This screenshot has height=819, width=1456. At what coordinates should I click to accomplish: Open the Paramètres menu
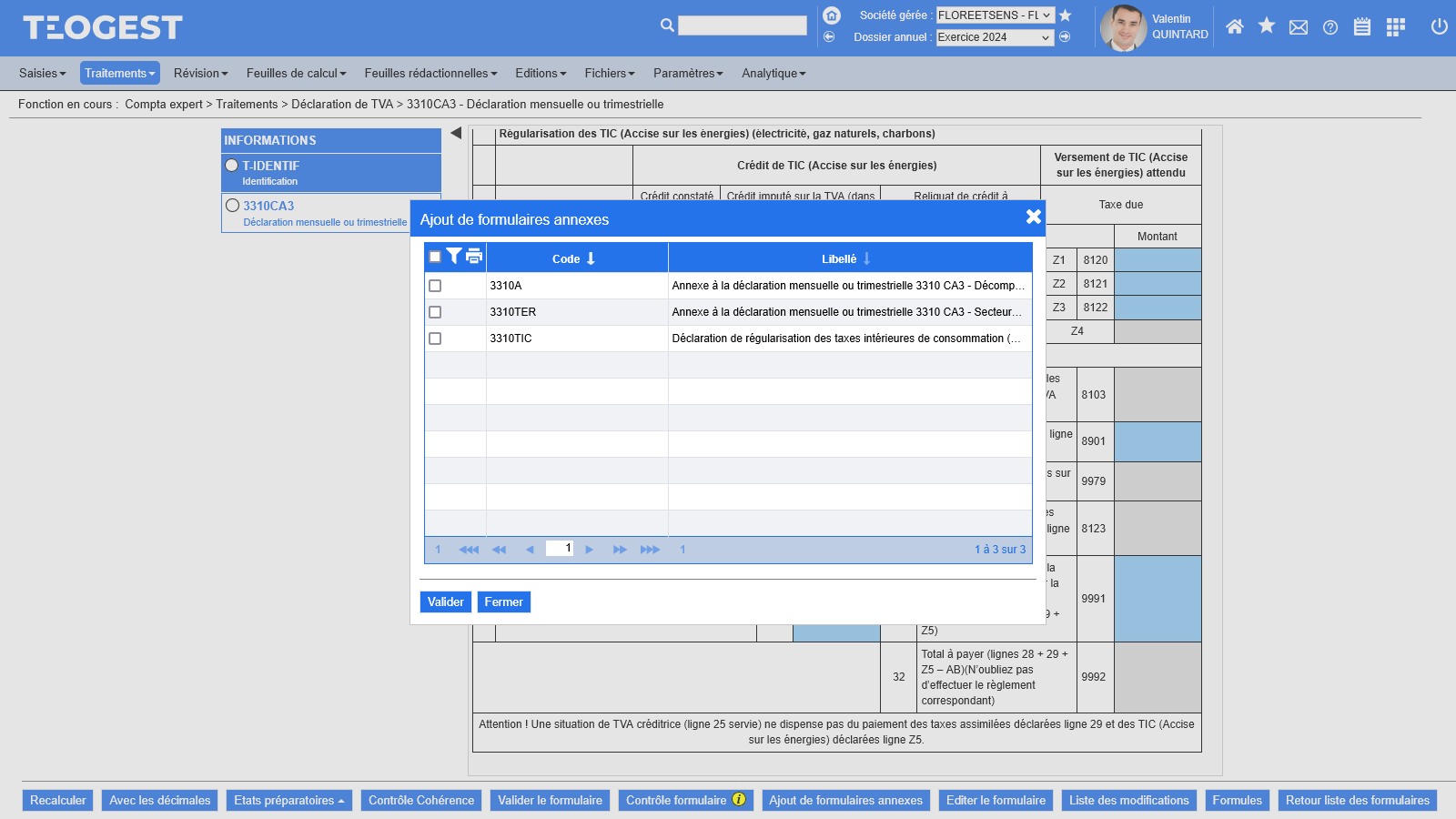click(x=687, y=74)
